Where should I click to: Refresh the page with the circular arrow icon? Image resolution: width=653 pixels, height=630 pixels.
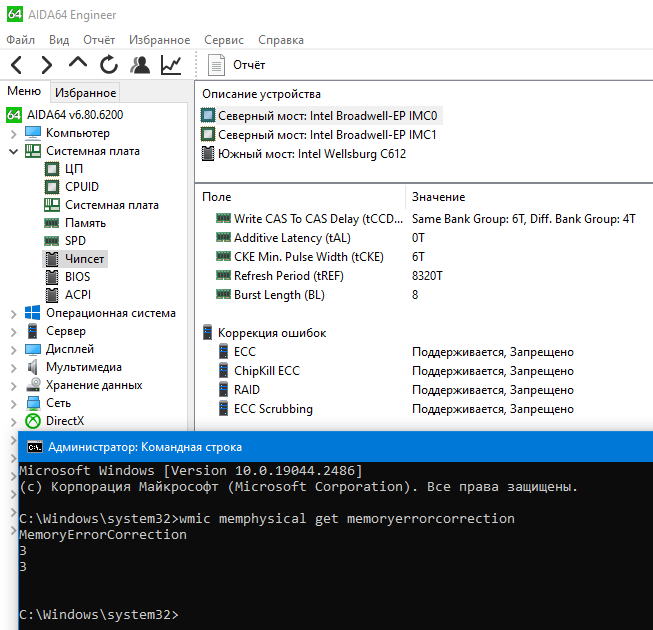click(109, 65)
